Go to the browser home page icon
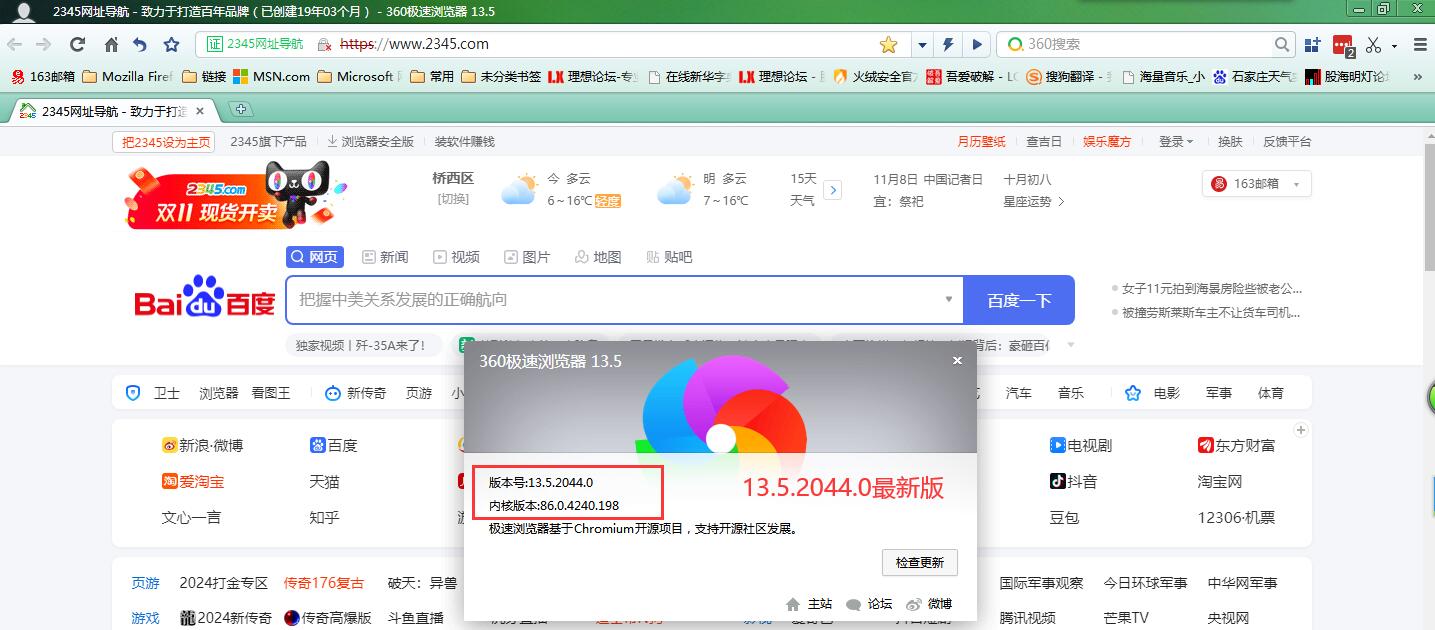Image resolution: width=1435 pixels, height=630 pixels. [x=111, y=44]
